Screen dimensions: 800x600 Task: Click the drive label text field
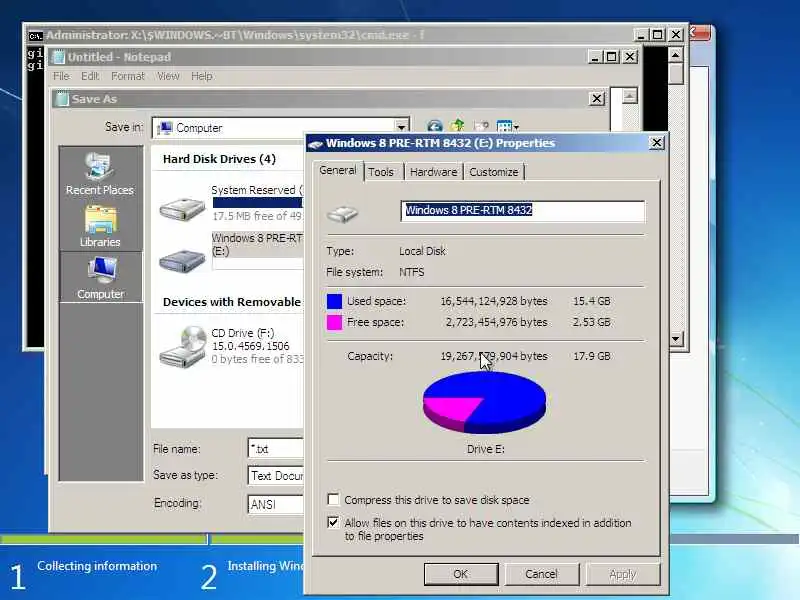[x=523, y=211]
